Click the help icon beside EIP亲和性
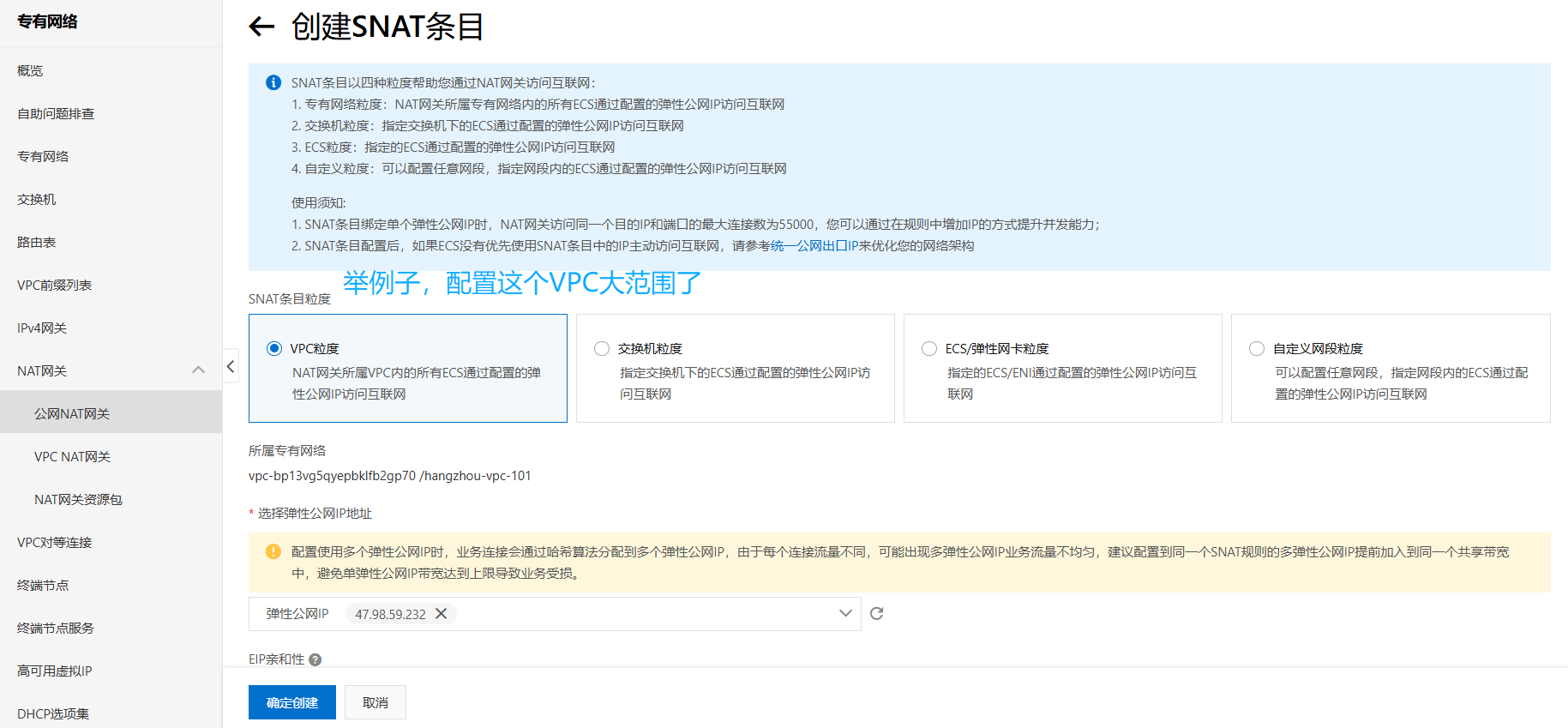 click(315, 659)
